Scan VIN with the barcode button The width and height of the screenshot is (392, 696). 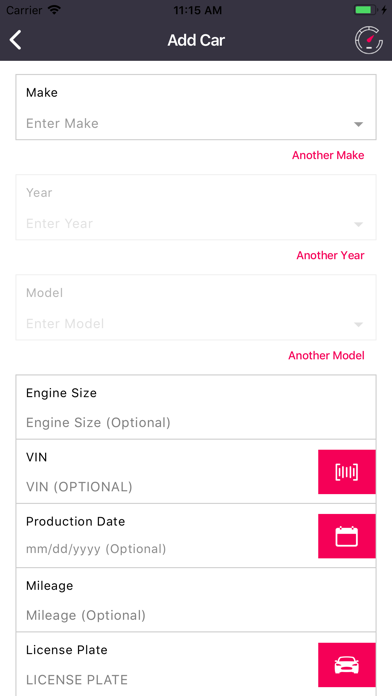tap(347, 472)
